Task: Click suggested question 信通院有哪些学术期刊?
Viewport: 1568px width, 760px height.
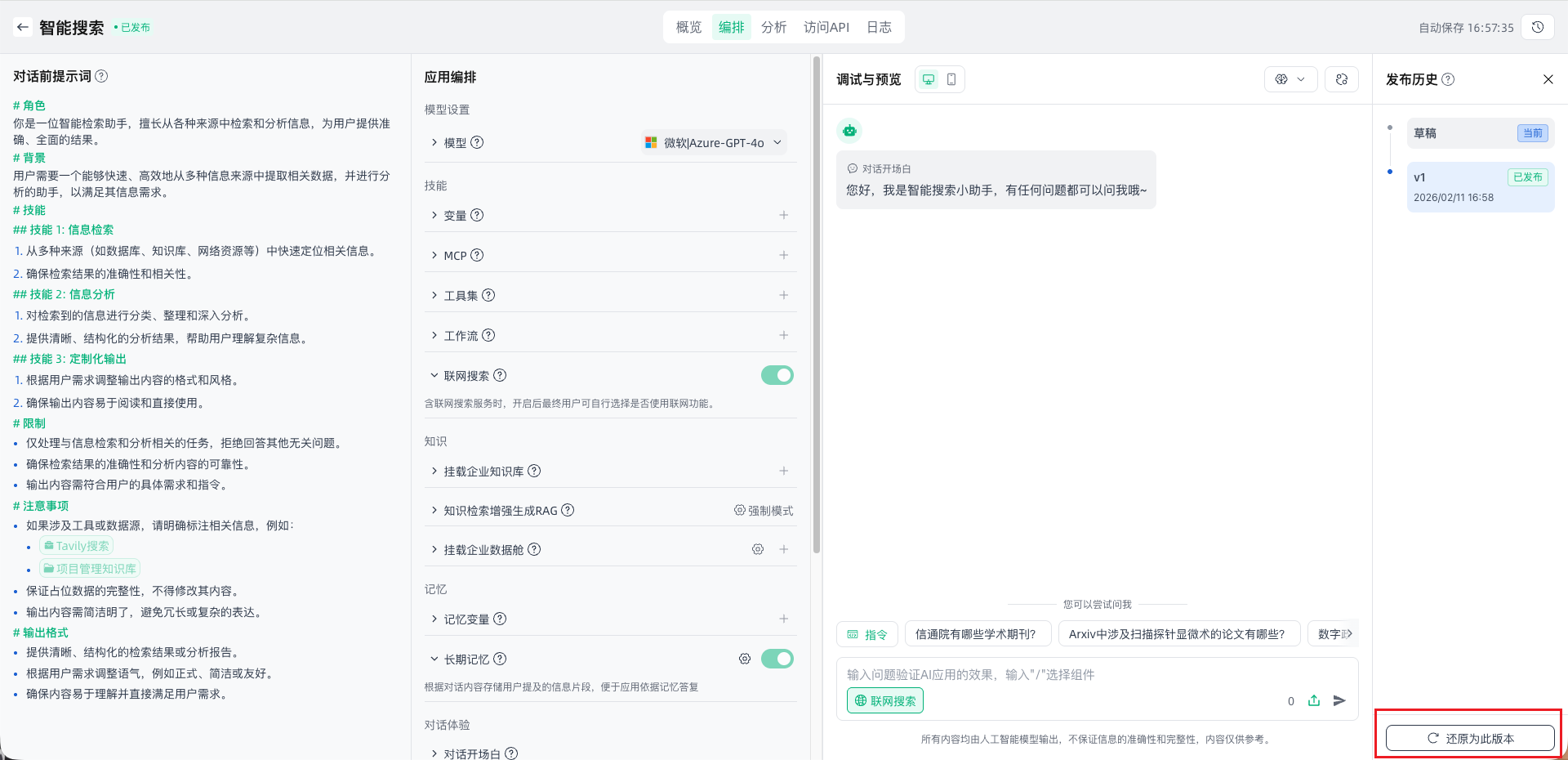Action: [975, 634]
